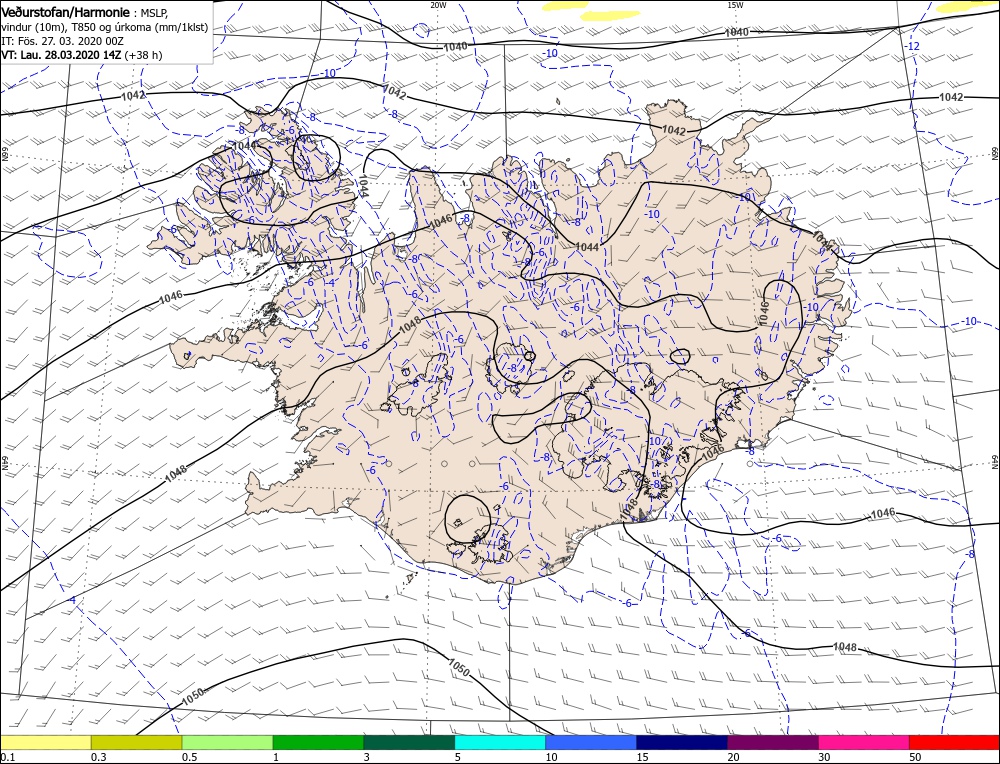Viewport: 1000px width, 764px height.
Task: Click the "MSLP," text in the header box
Action: point(155,12)
